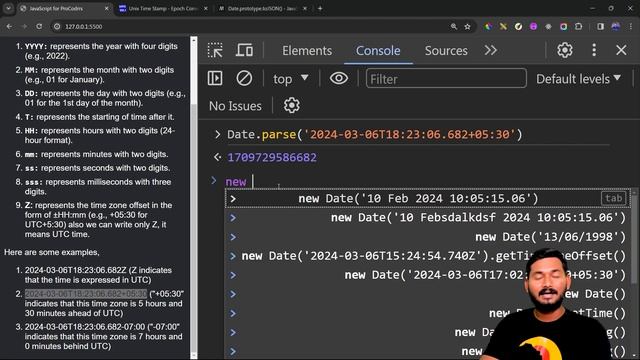Clear the console
640x360 pixels.
click(x=244, y=78)
